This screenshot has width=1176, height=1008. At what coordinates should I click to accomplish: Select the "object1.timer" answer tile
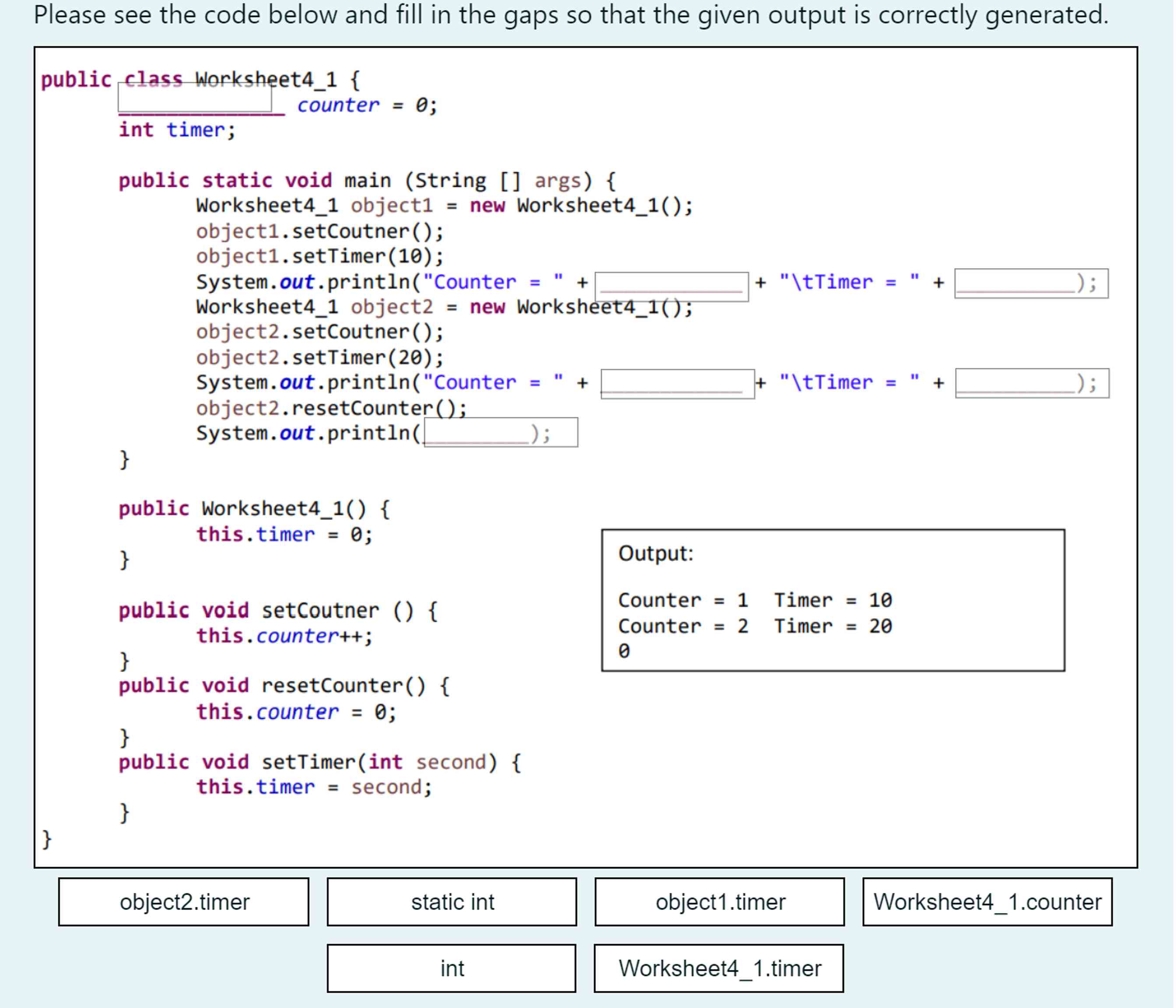[x=720, y=902]
